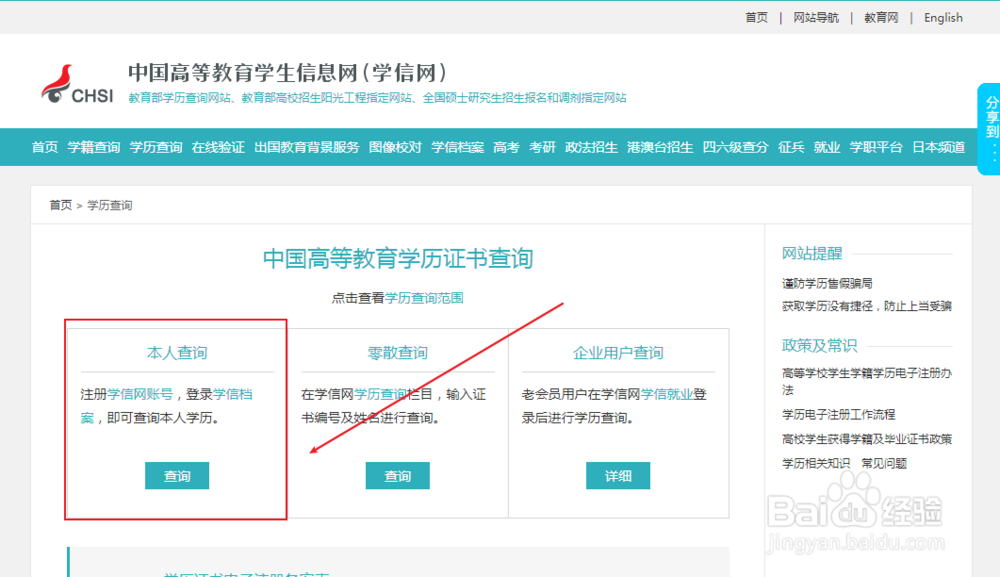This screenshot has height=577, width=1000.
Task: Click site title 中国高等教育学生信息网
Action: (x=287, y=73)
